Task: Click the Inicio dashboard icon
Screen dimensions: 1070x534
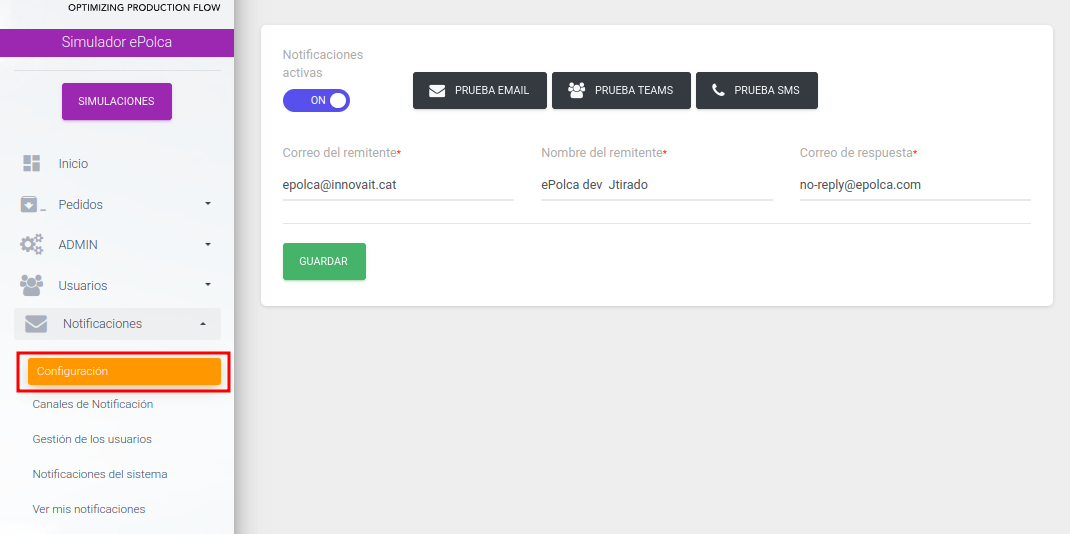Action: (31, 163)
